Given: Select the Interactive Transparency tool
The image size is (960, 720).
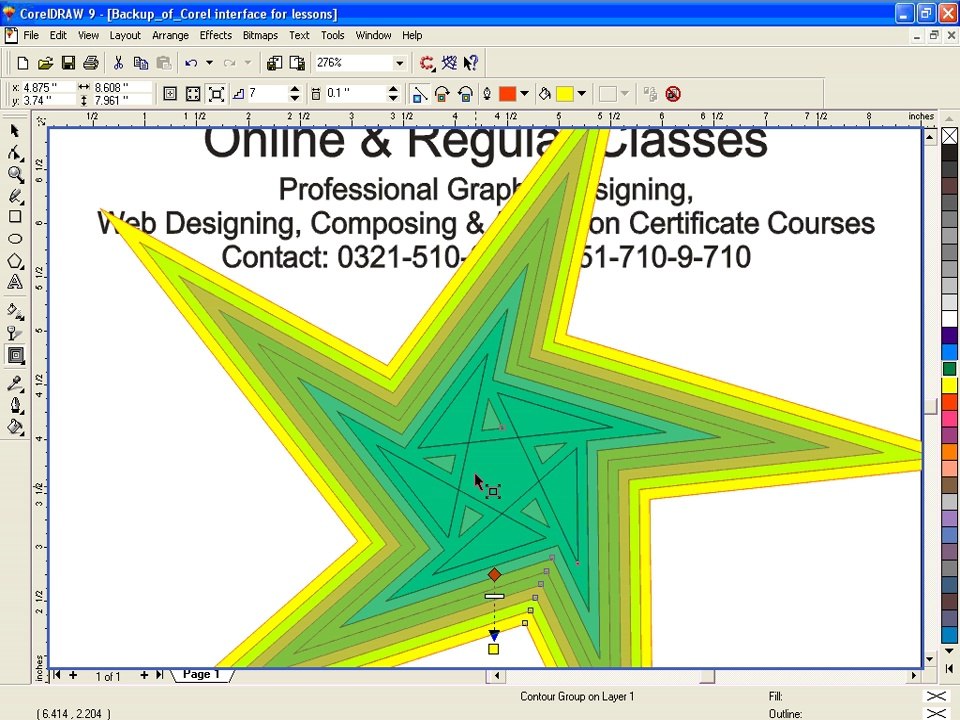Looking at the screenshot, I should pyautogui.click(x=15, y=333).
